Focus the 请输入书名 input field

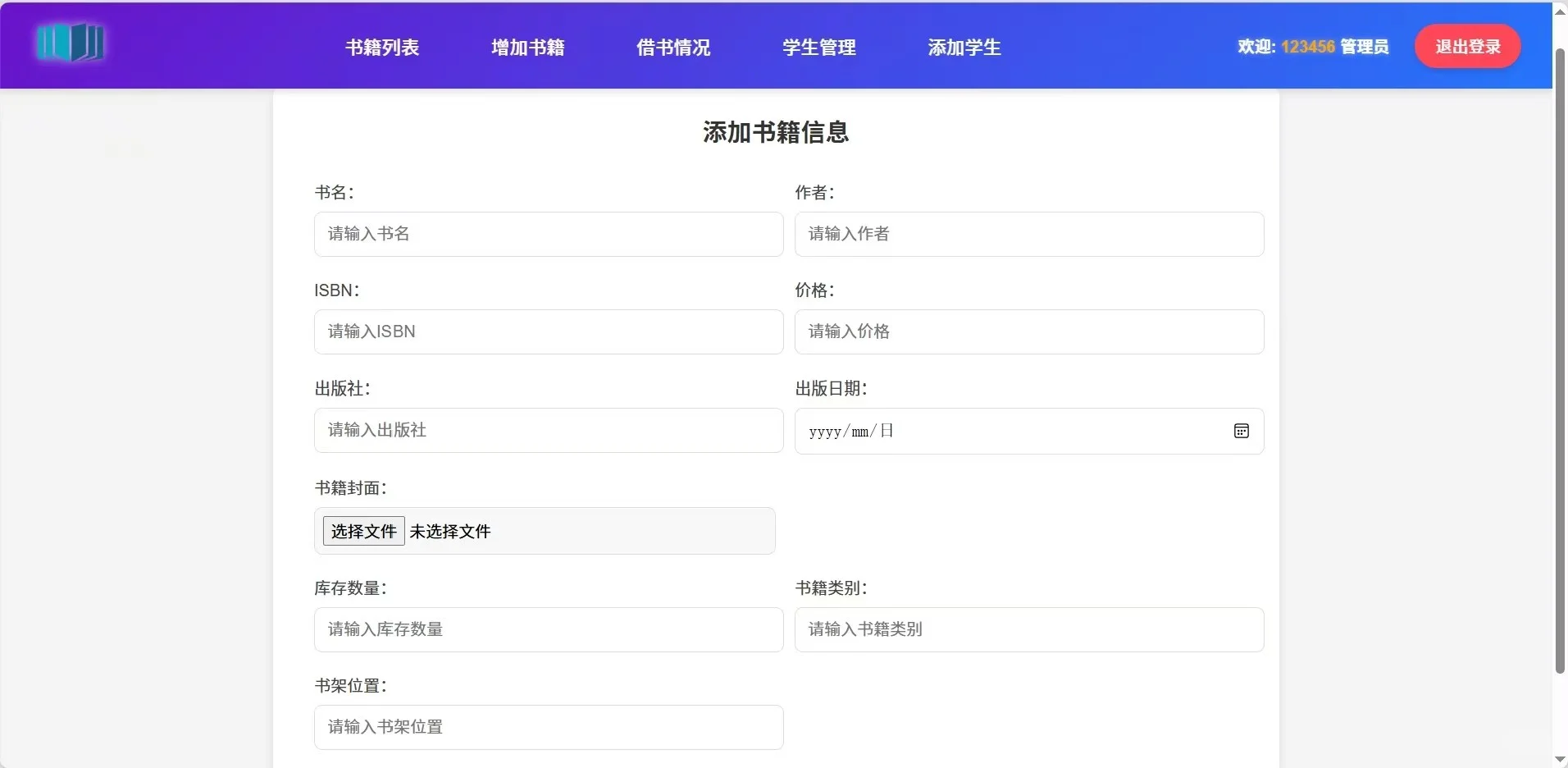tap(549, 234)
